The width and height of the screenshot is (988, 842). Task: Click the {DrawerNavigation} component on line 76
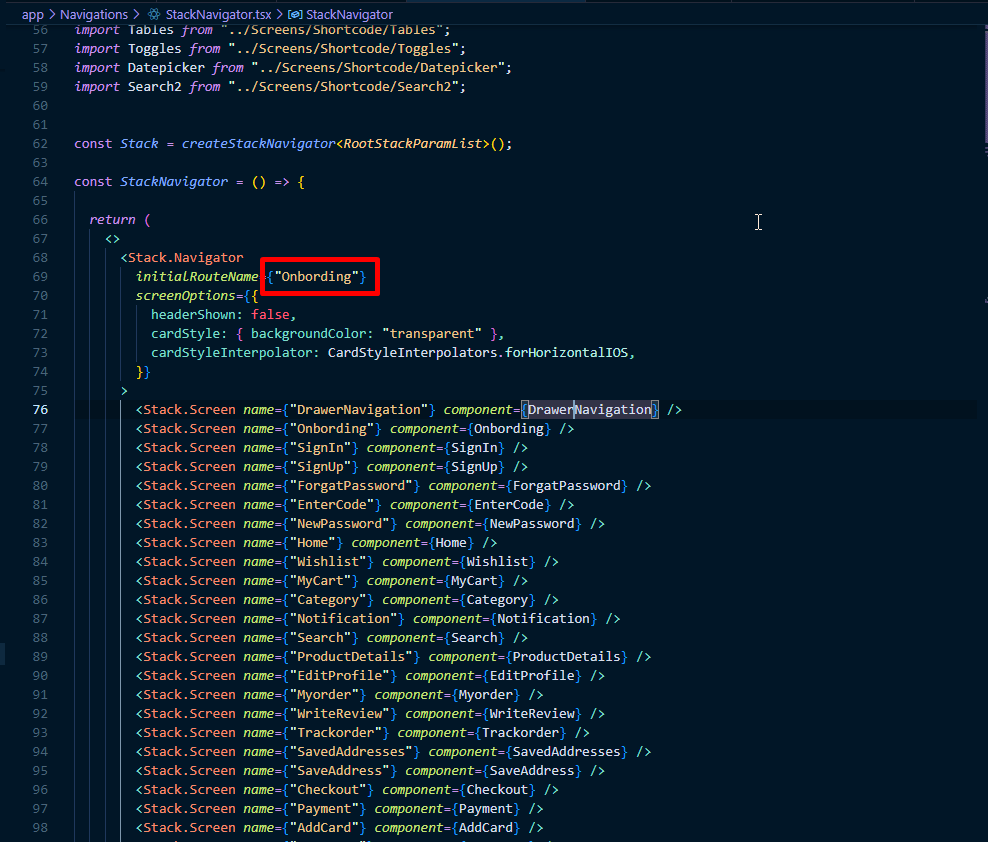click(590, 410)
